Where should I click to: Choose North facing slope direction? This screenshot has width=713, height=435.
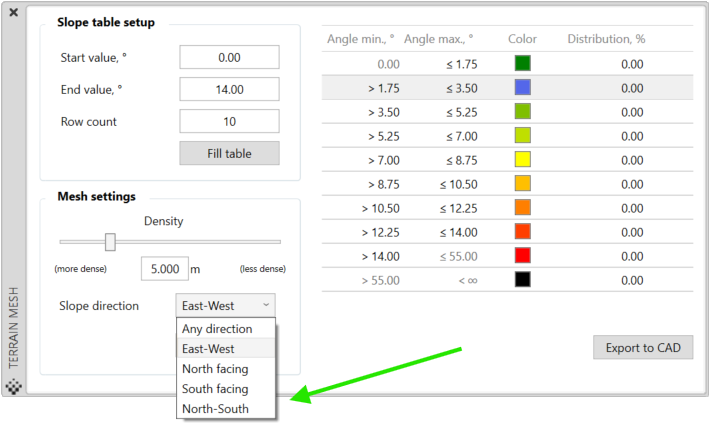215,369
